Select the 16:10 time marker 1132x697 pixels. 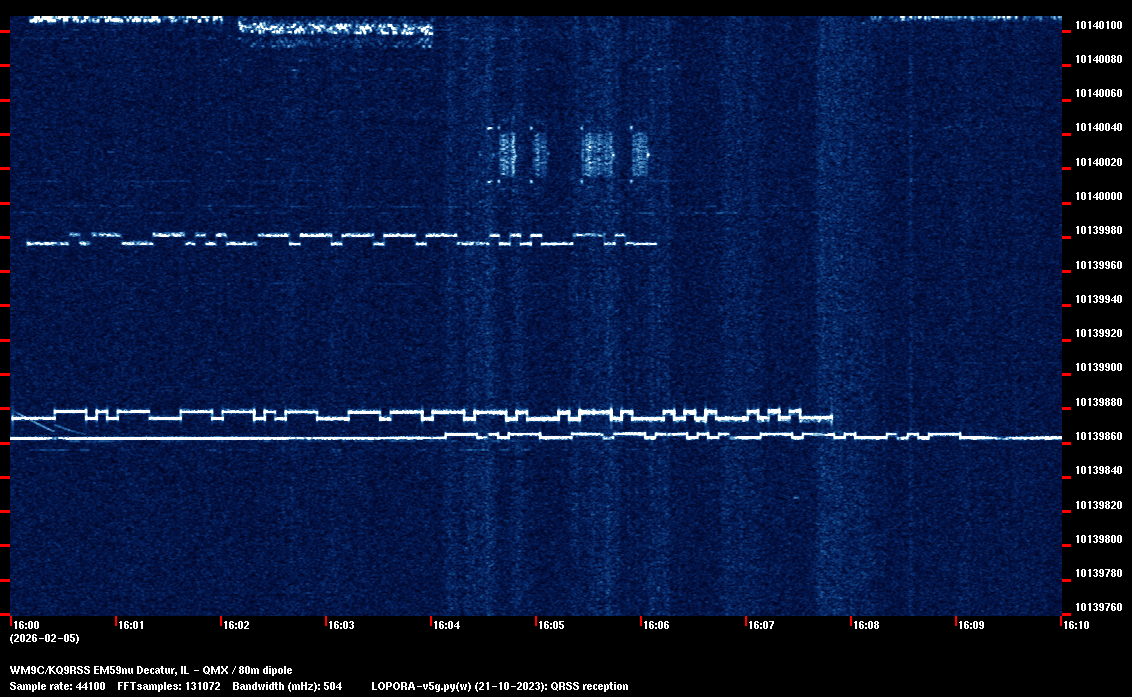1076,625
